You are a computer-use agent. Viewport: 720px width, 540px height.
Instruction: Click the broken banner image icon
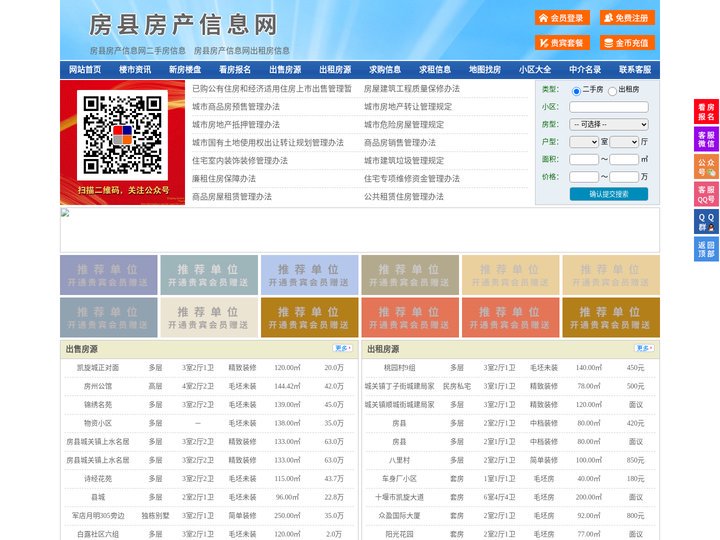click(65, 213)
